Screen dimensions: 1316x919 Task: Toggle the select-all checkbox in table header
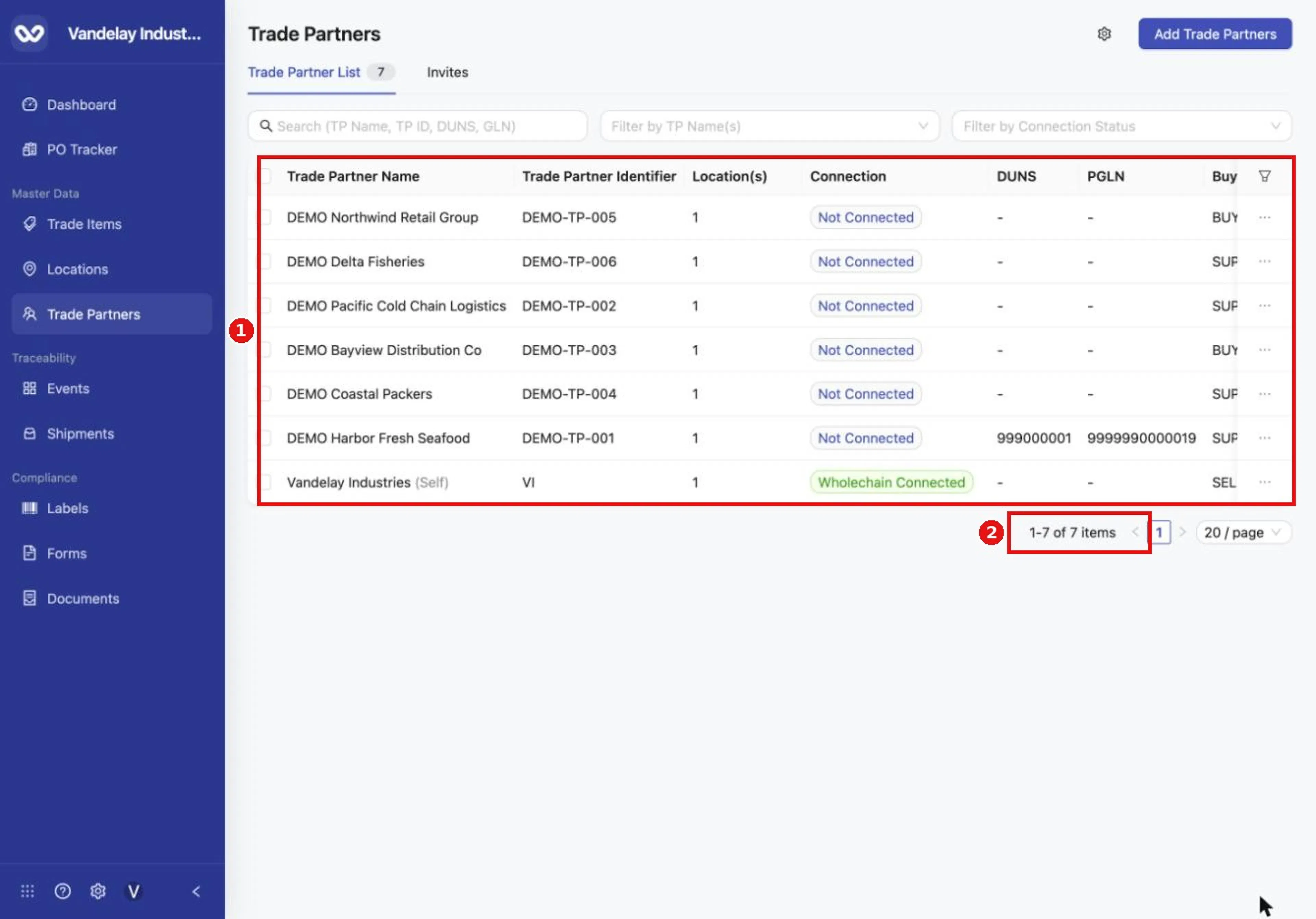click(265, 176)
